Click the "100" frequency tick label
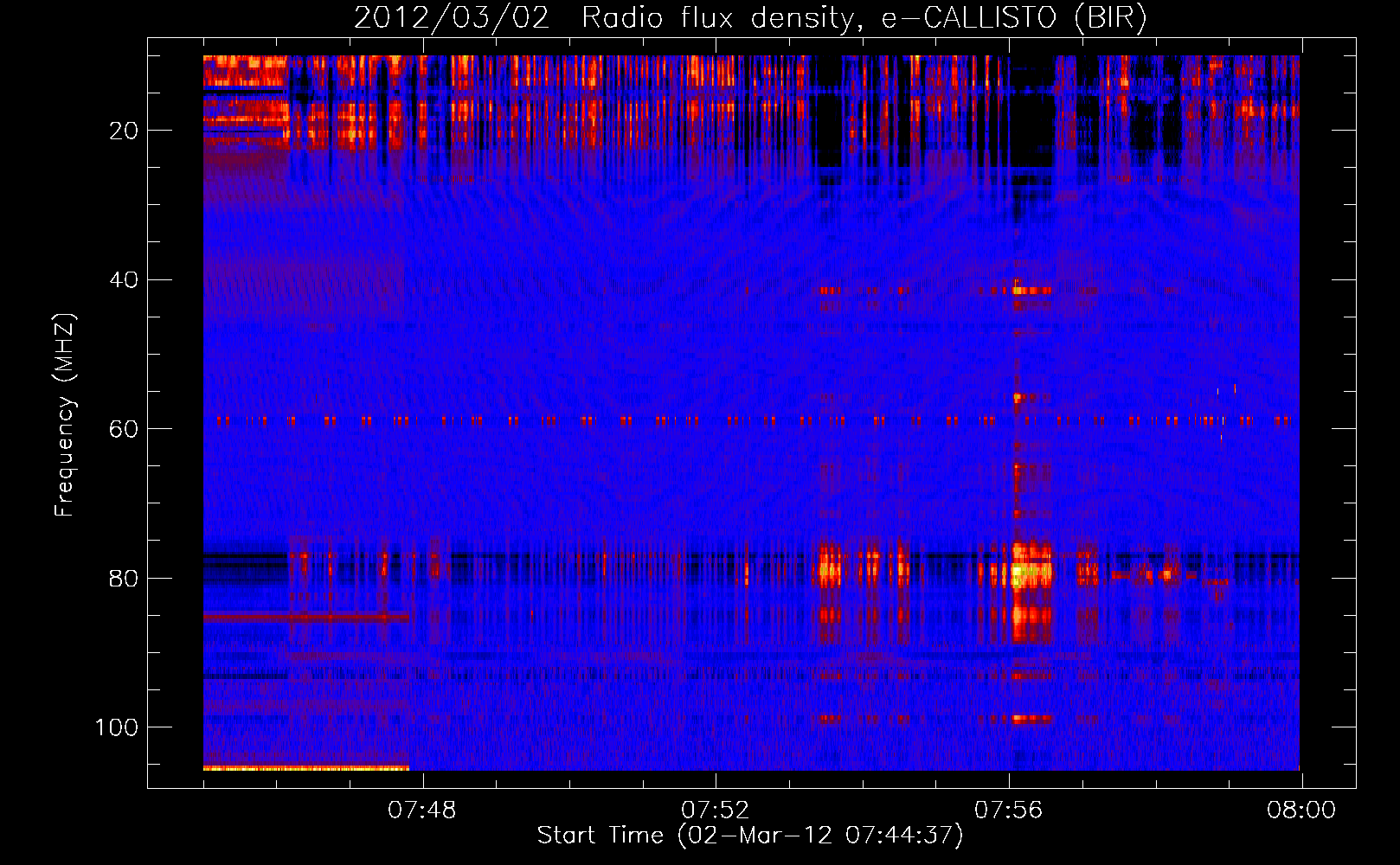1400x865 pixels. [117, 727]
